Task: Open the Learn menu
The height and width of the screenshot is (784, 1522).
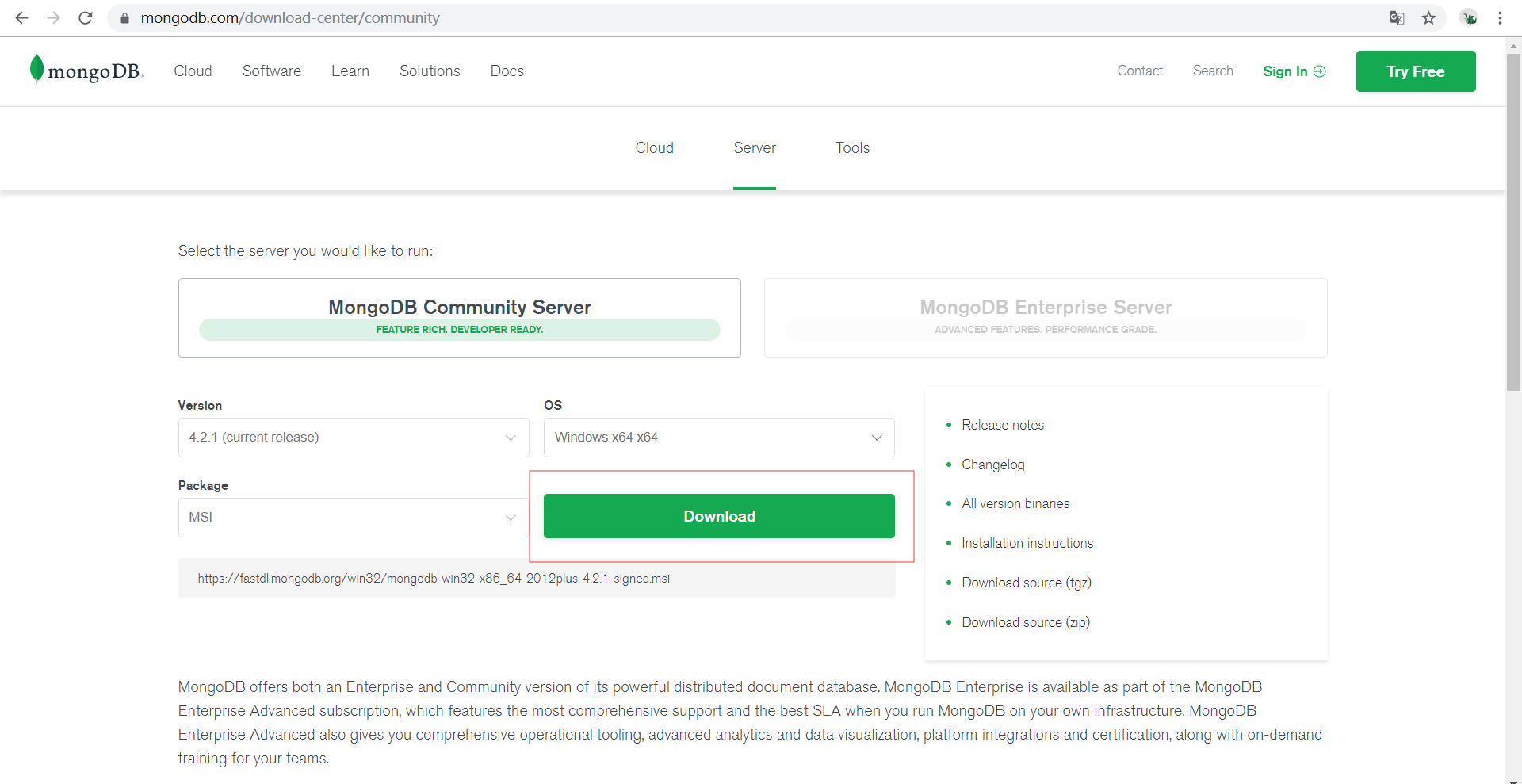Action: (x=350, y=71)
